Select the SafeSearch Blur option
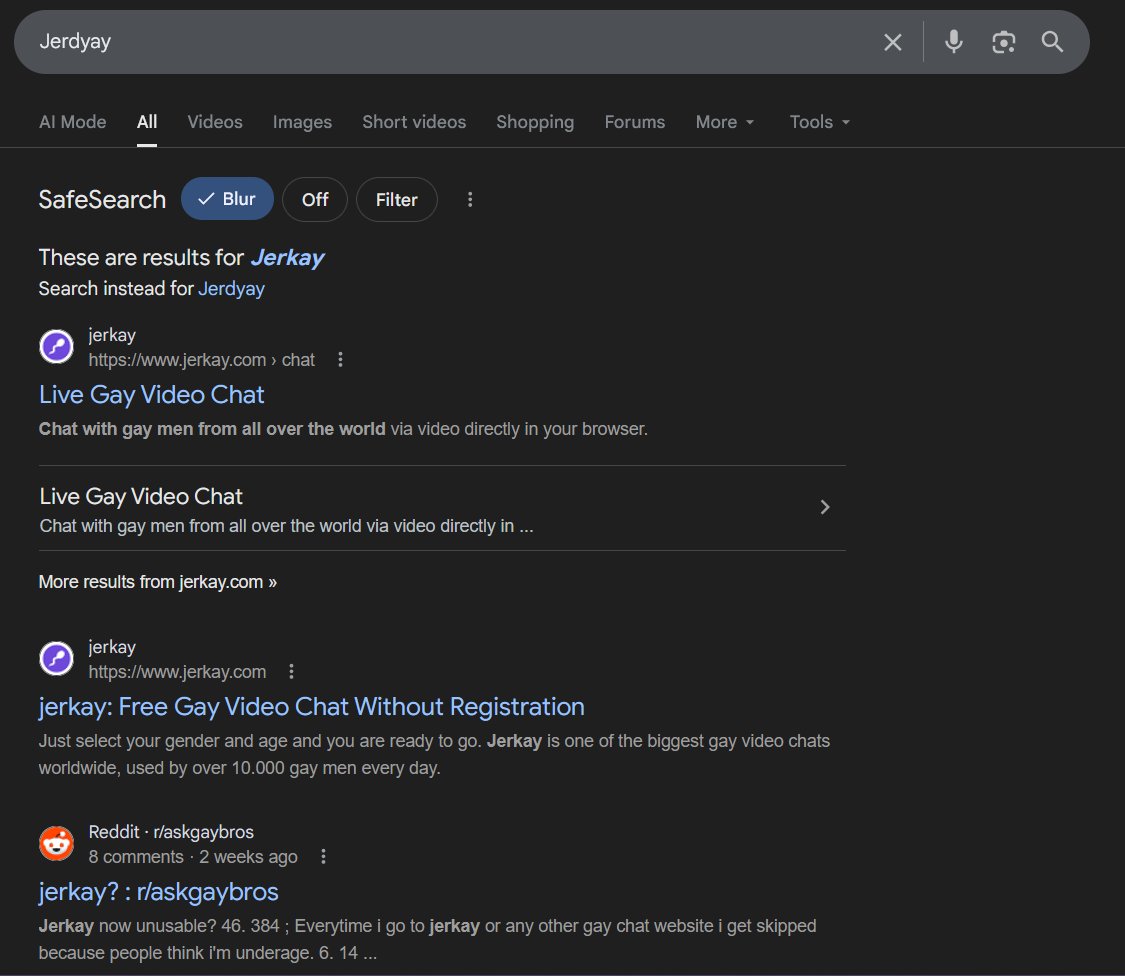 [x=227, y=199]
